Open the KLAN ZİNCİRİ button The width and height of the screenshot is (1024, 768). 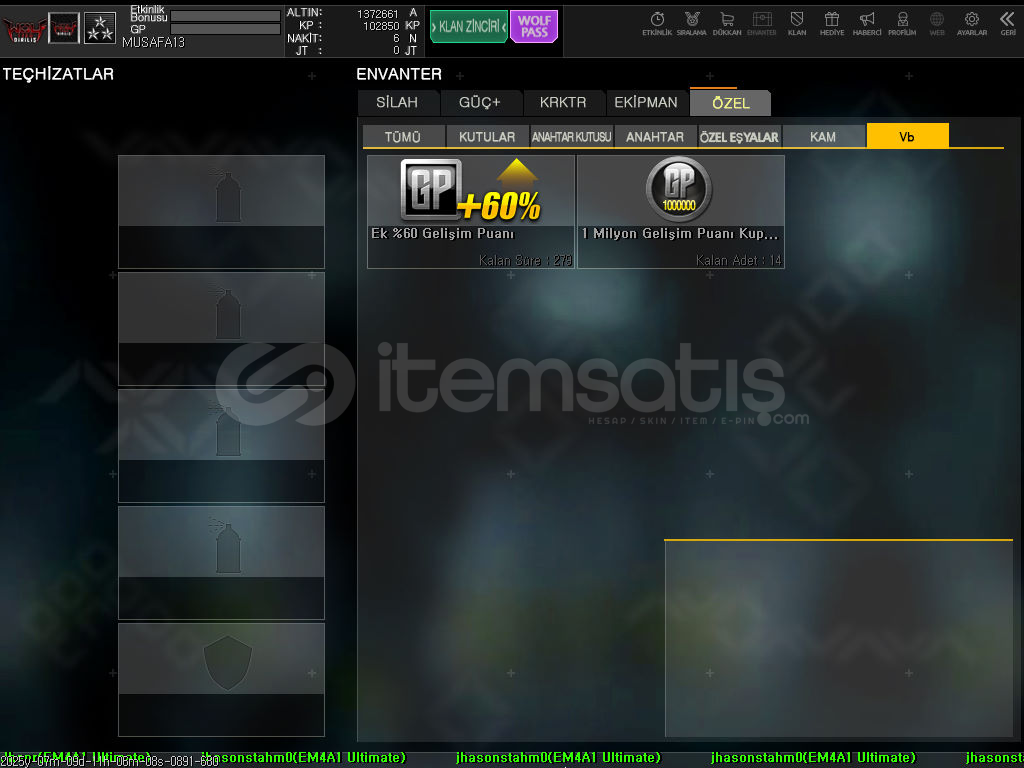pyautogui.click(x=469, y=27)
